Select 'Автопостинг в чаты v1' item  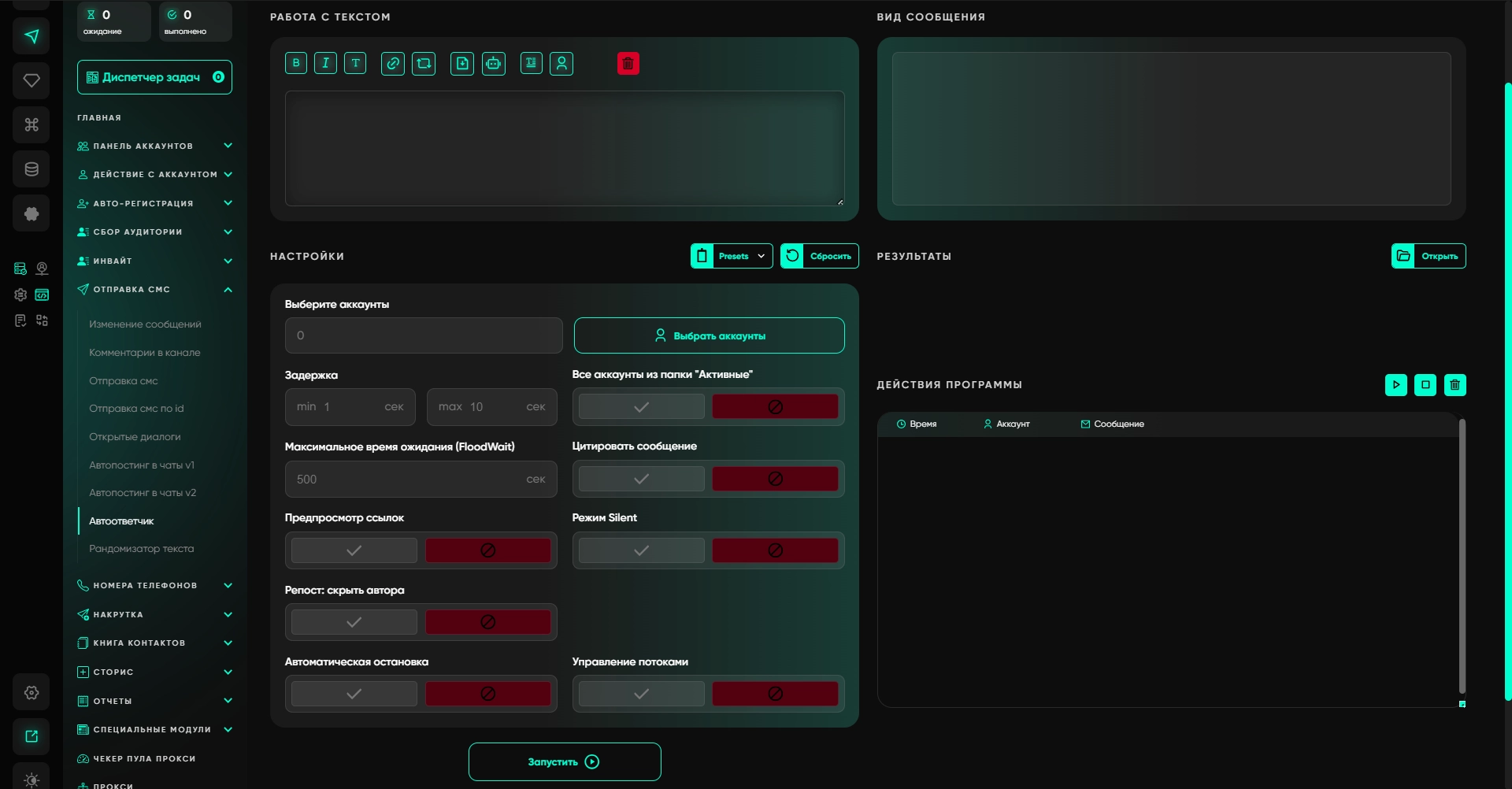142,465
